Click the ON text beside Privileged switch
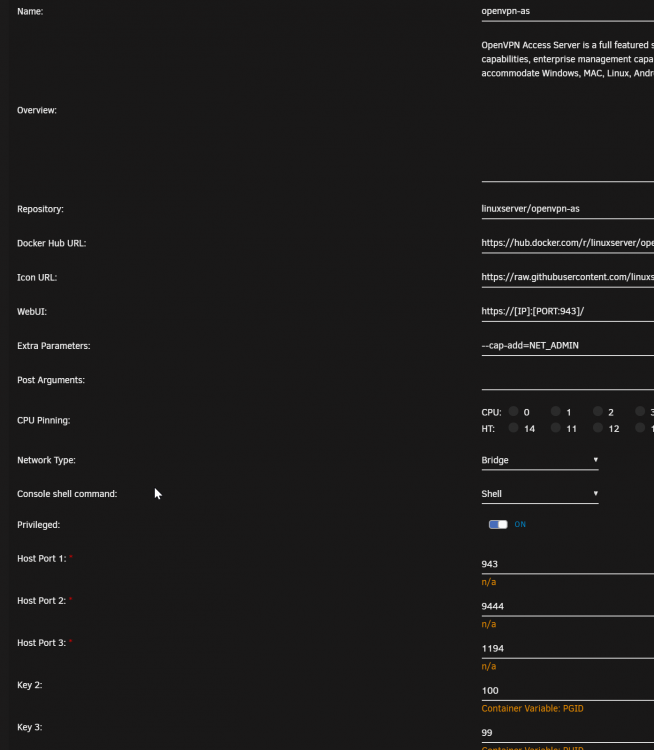654x750 pixels. tap(520, 525)
